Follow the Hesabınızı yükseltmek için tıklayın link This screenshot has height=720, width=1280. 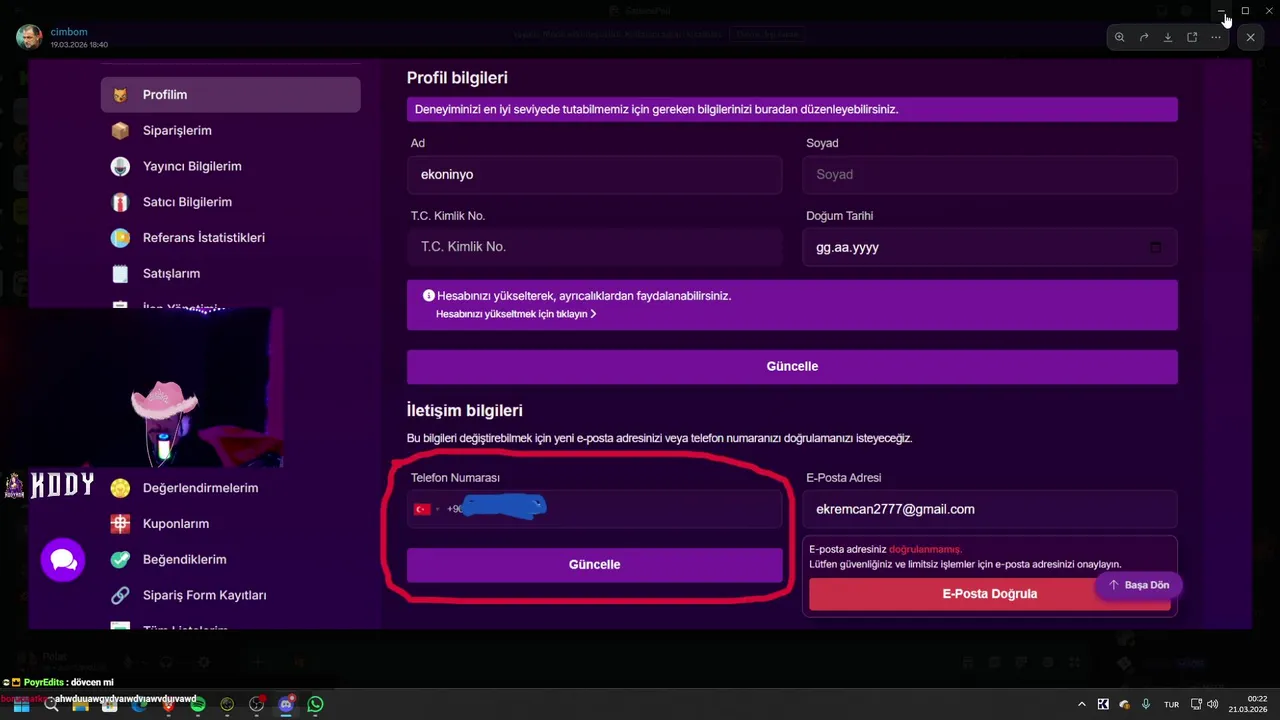(x=516, y=314)
